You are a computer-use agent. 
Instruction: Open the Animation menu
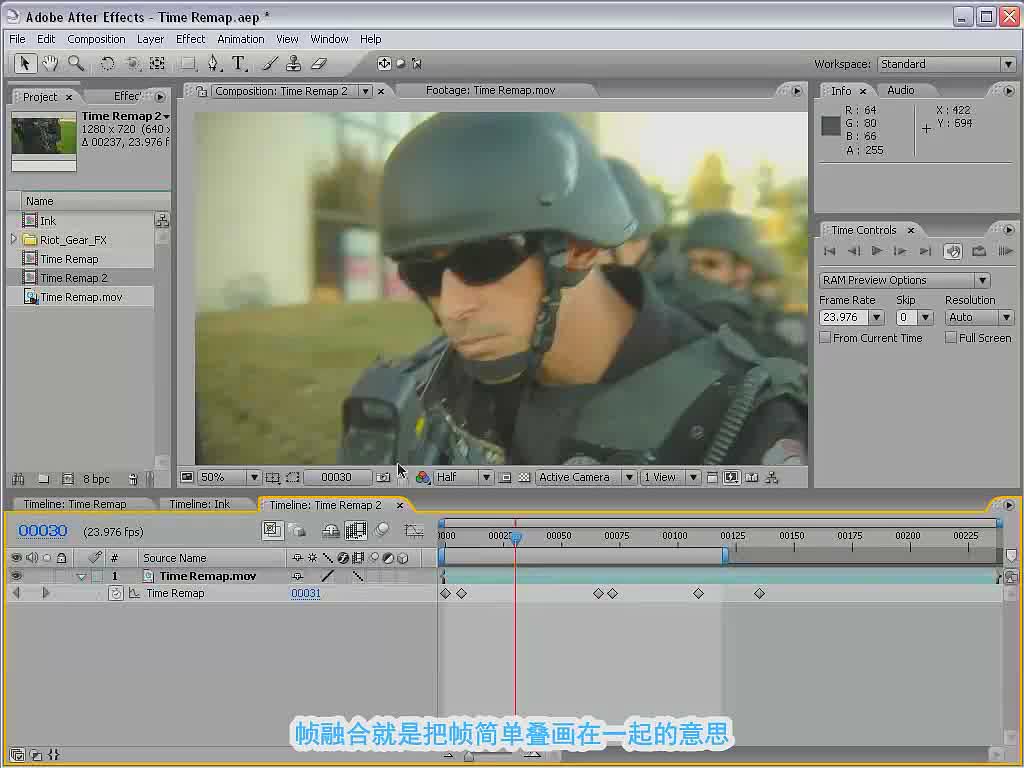(x=240, y=39)
